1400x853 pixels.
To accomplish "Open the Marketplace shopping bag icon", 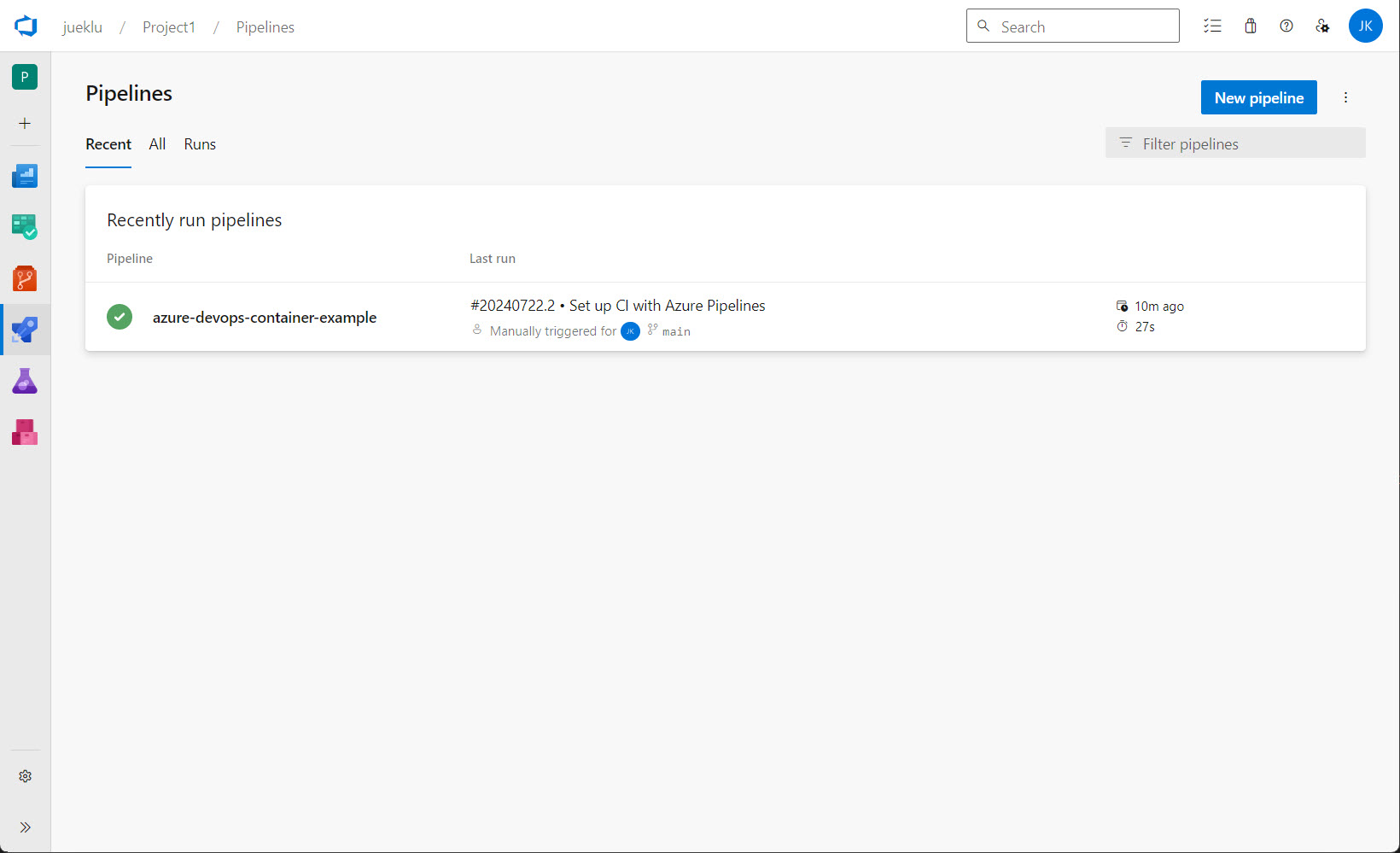I will tap(1250, 26).
